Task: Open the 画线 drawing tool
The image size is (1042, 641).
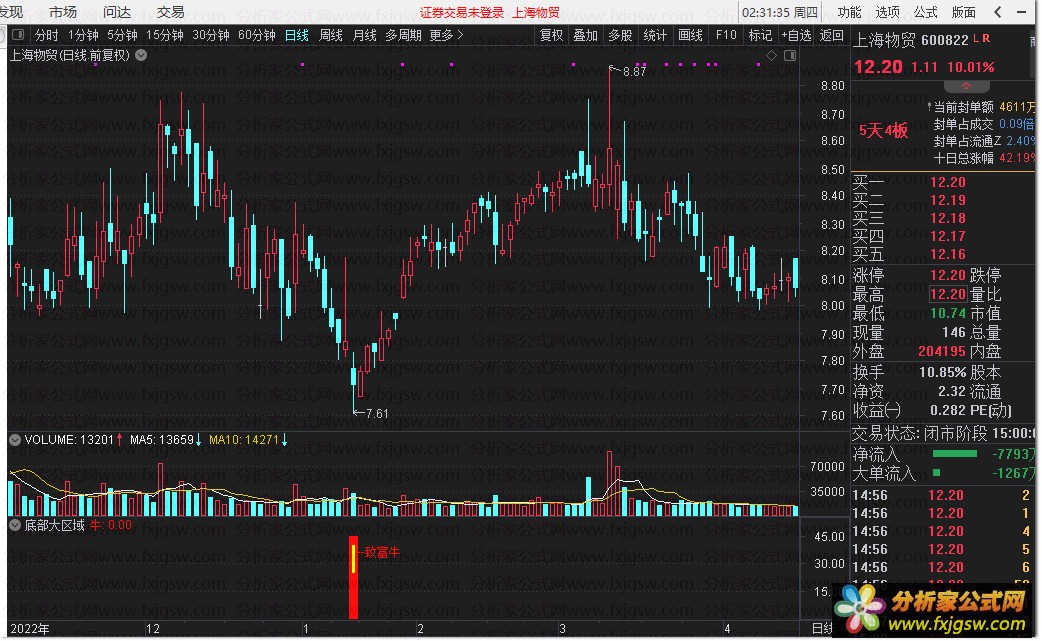Action: click(x=690, y=35)
